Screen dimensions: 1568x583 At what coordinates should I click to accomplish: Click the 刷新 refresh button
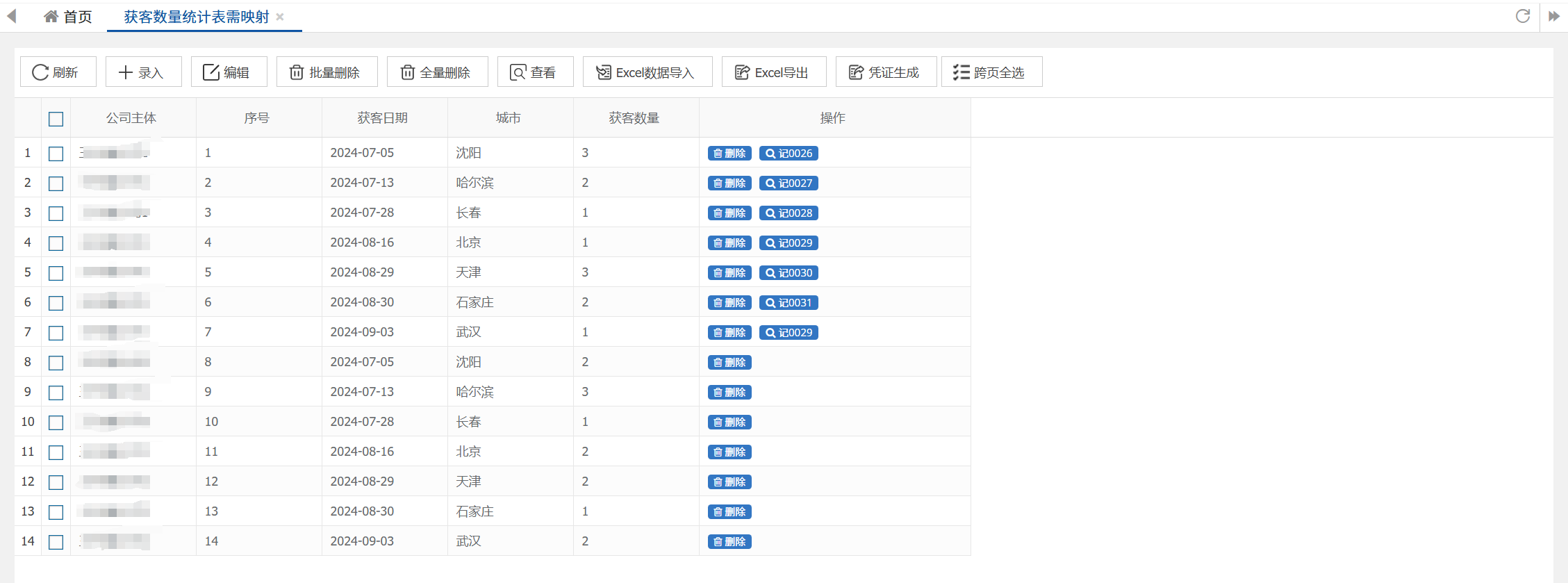pos(58,72)
